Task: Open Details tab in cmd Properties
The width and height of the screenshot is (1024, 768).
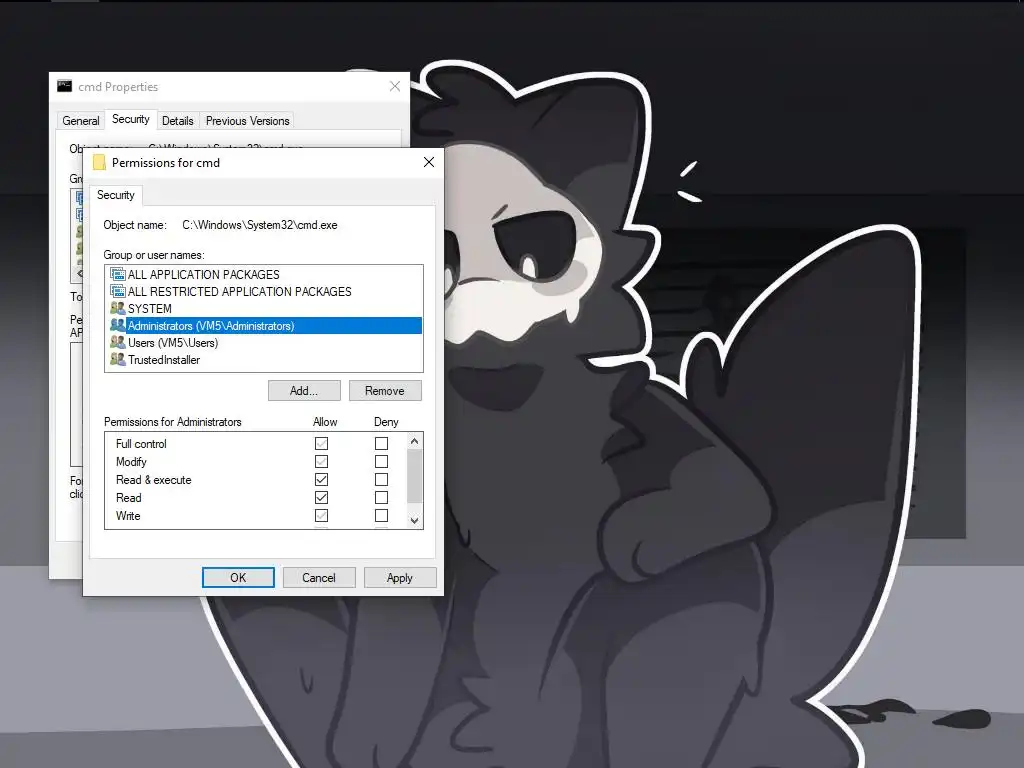Action: (x=178, y=121)
